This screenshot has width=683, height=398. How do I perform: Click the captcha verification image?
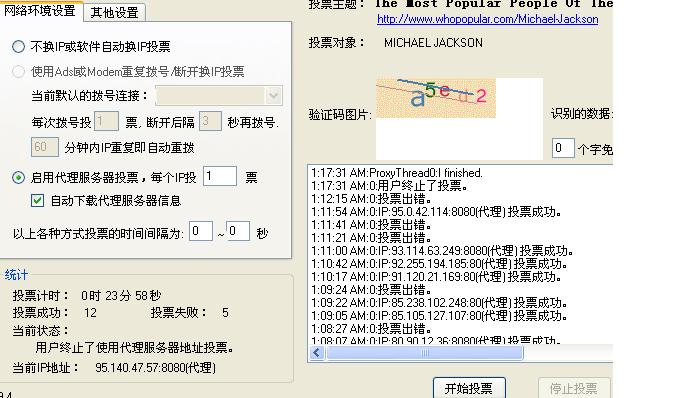[436, 98]
